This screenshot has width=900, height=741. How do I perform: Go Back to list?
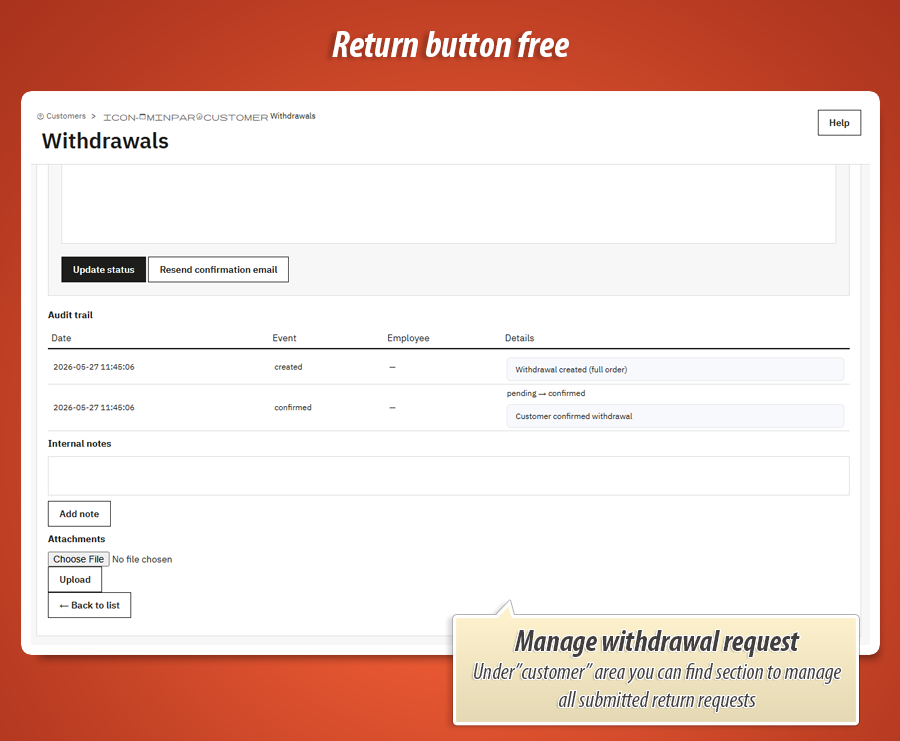[x=90, y=605]
